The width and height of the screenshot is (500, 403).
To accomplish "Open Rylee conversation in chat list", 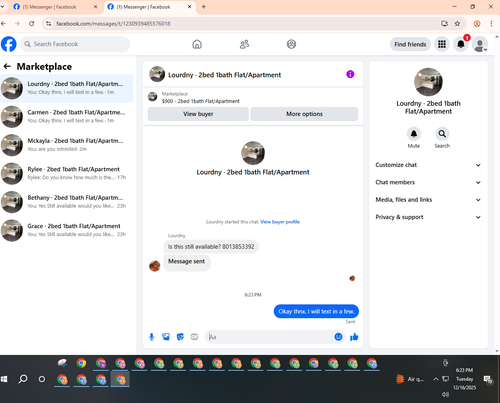I will click(x=67, y=173).
